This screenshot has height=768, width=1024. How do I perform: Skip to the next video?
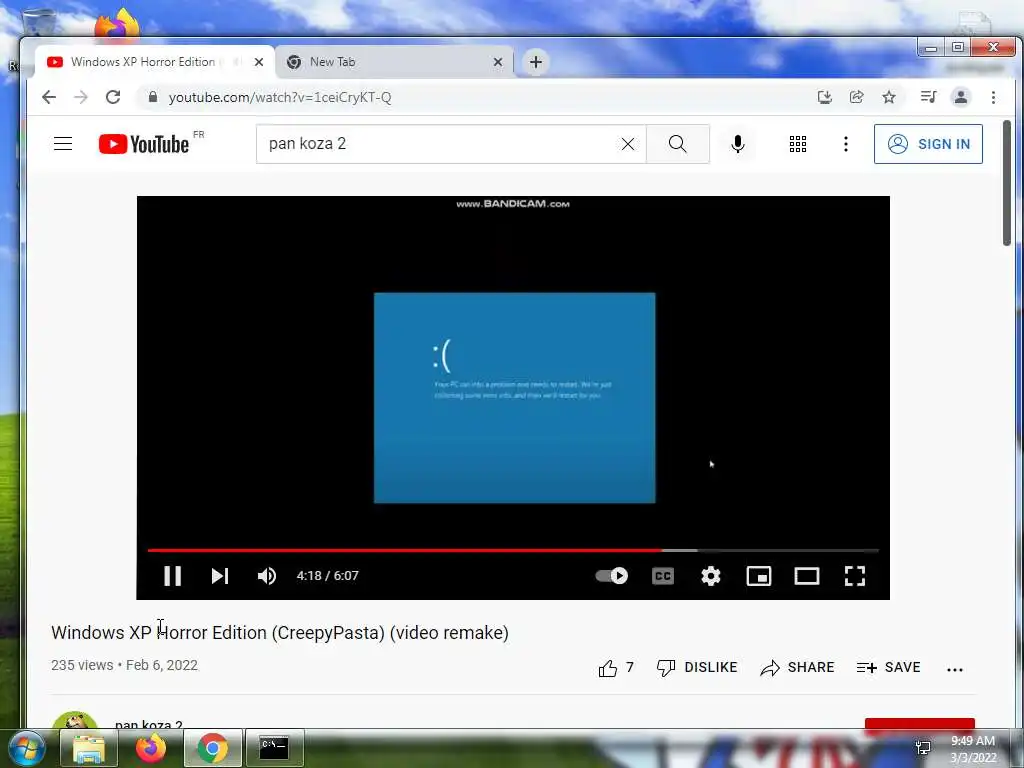tap(220, 575)
